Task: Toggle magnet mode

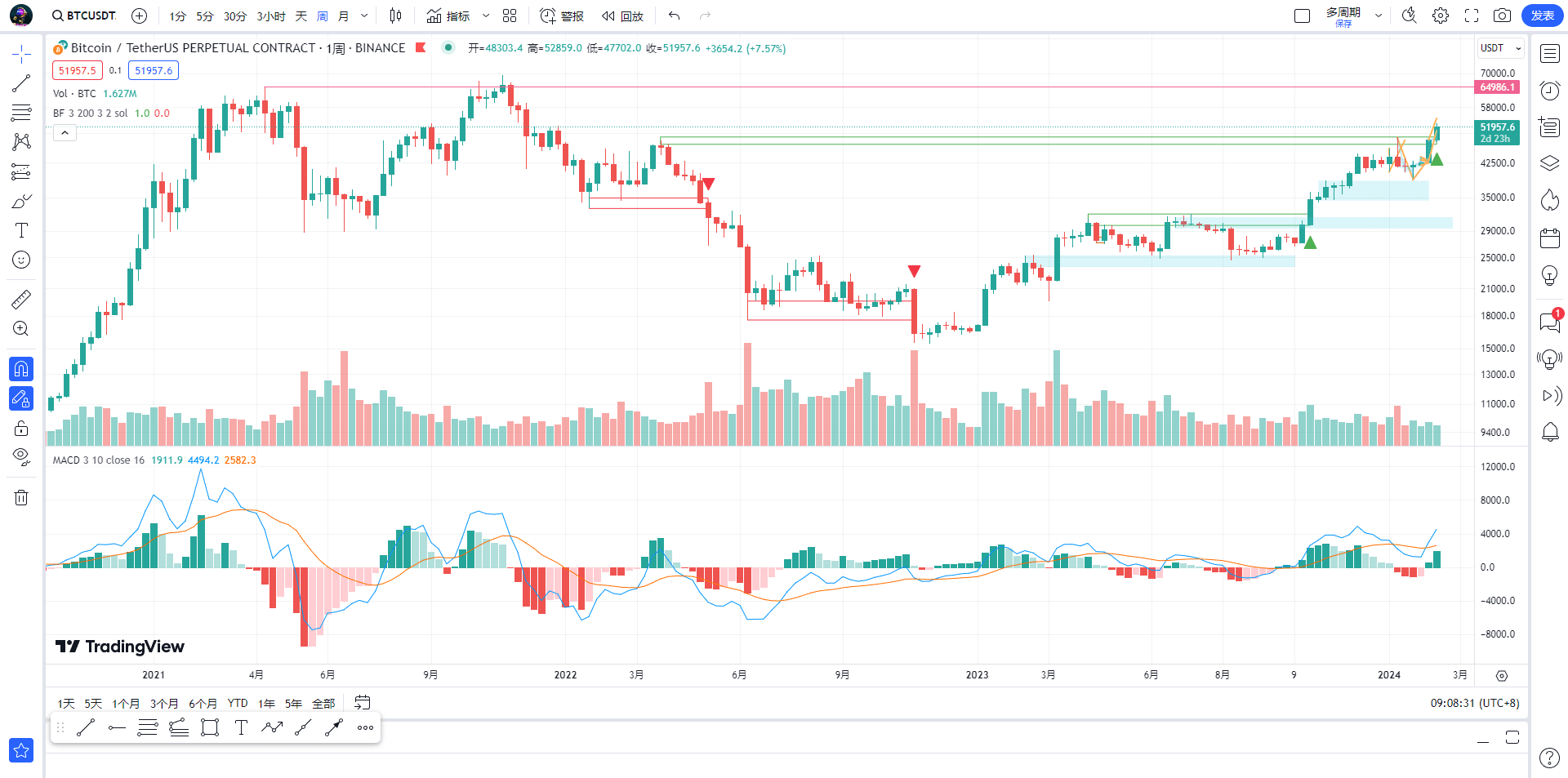Action: (x=21, y=369)
